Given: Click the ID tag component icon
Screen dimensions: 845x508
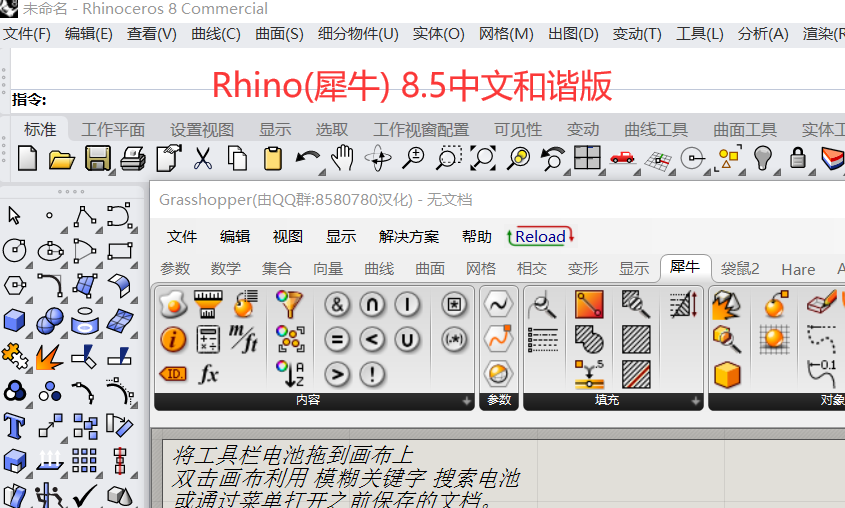Looking at the screenshot, I should pos(173,374).
